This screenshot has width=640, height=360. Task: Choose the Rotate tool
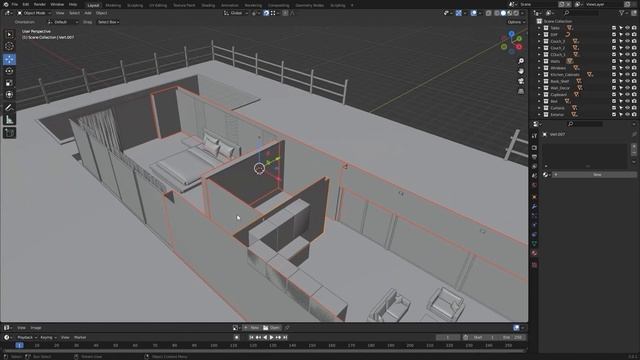[9, 71]
